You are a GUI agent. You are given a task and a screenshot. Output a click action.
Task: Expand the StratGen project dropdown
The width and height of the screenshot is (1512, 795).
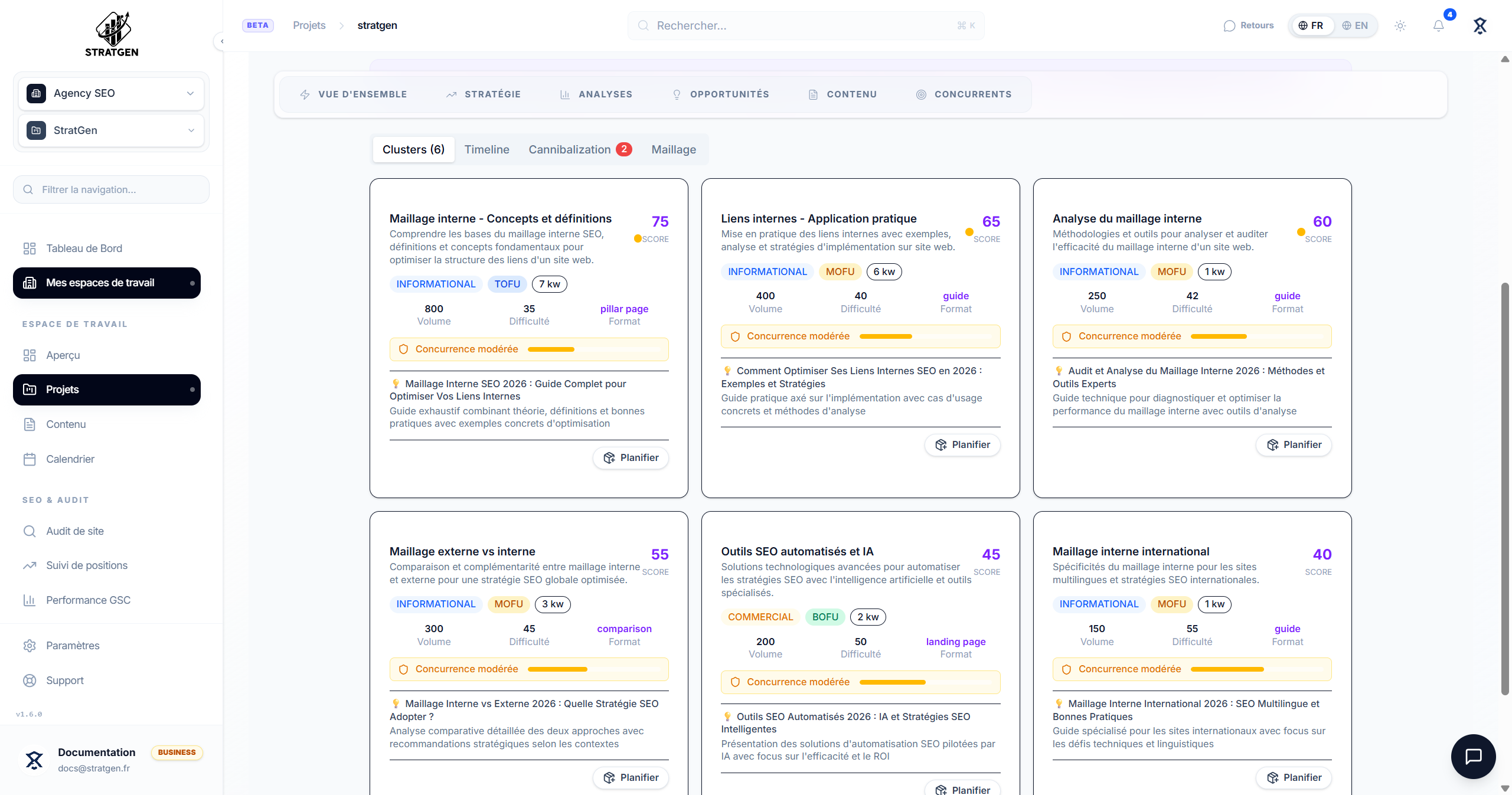click(x=111, y=130)
